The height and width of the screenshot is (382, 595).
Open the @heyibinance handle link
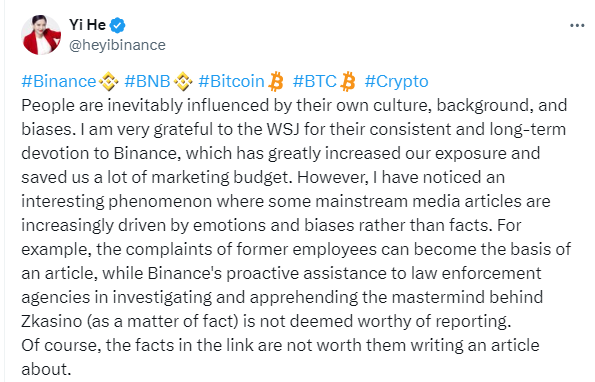[x=117, y=45]
